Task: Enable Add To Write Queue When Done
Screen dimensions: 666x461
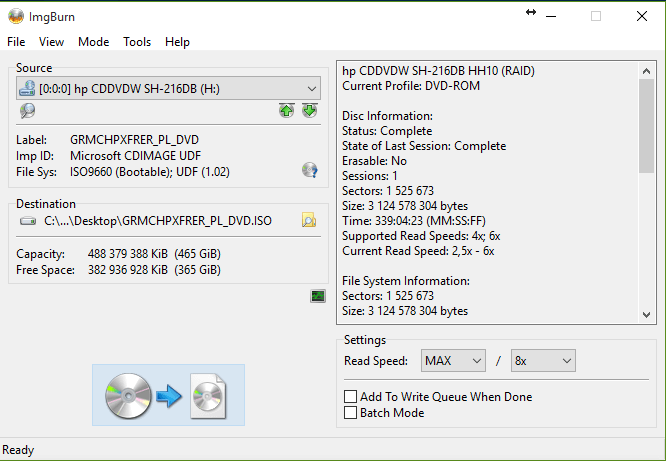Action: point(350,397)
